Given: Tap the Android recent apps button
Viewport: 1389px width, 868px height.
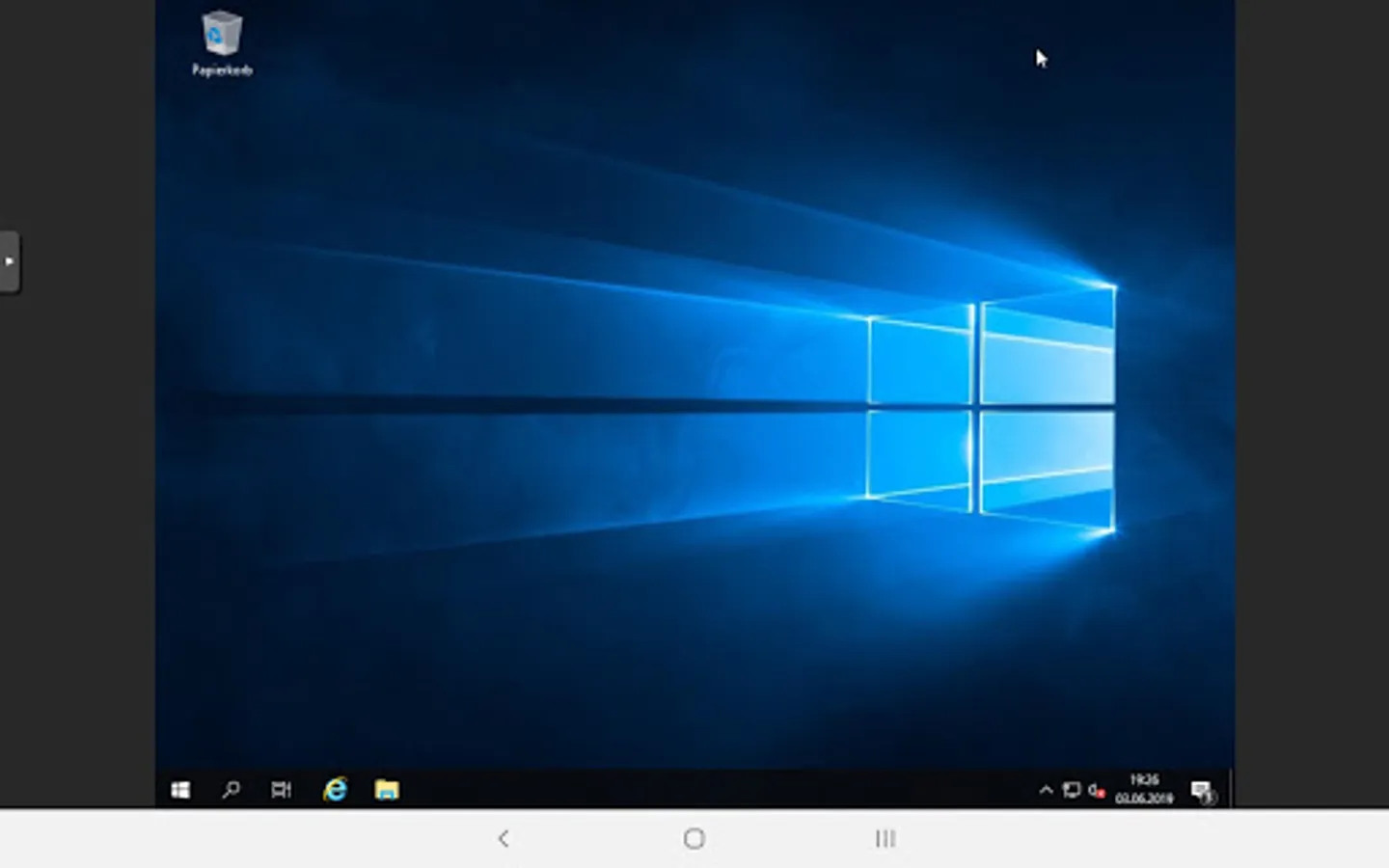Looking at the screenshot, I should tap(885, 838).
